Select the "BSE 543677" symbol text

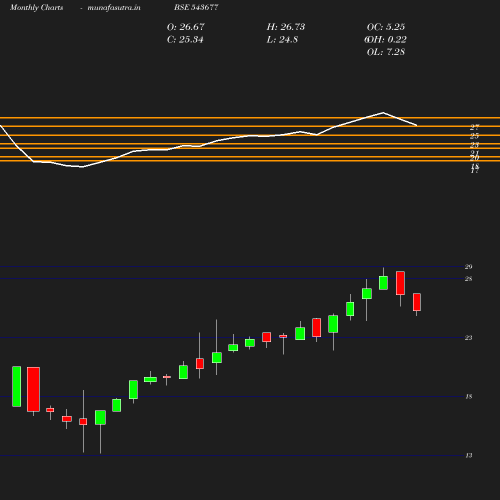[x=196, y=7]
